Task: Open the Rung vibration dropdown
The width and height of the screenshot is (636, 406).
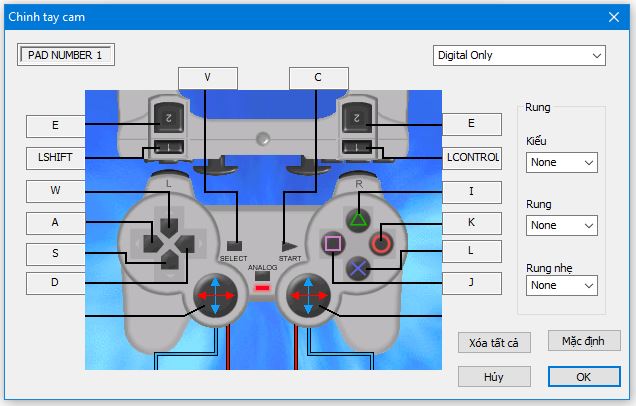Action: coord(561,226)
